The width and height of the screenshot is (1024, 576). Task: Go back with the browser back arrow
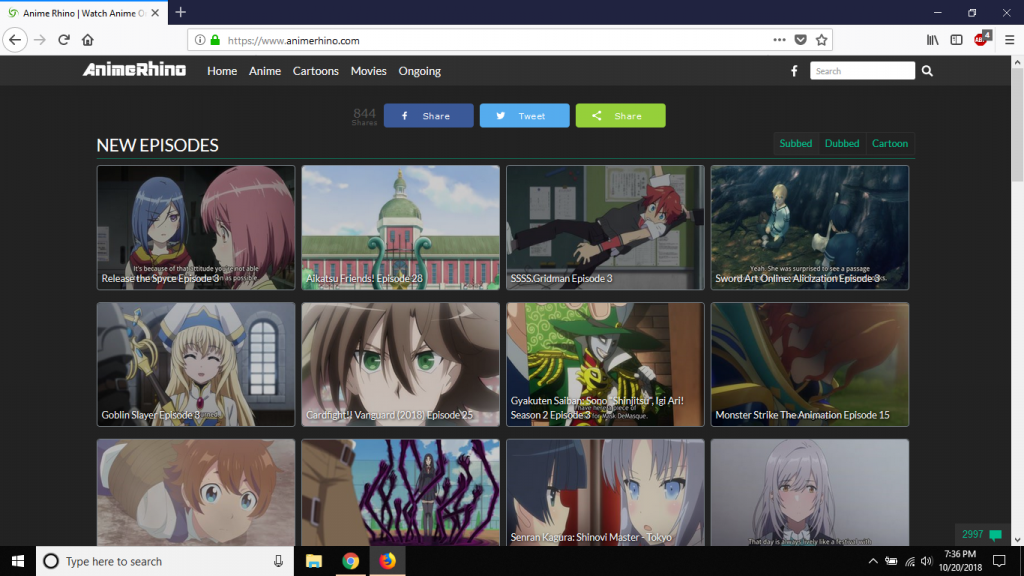[15, 40]
